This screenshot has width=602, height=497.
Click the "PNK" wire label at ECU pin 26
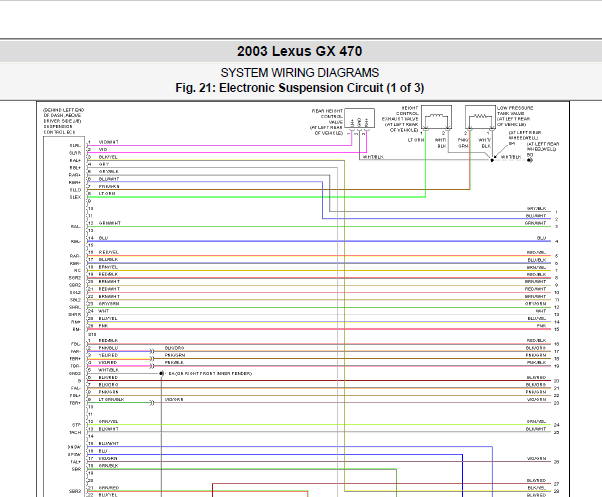pos(103,326)
